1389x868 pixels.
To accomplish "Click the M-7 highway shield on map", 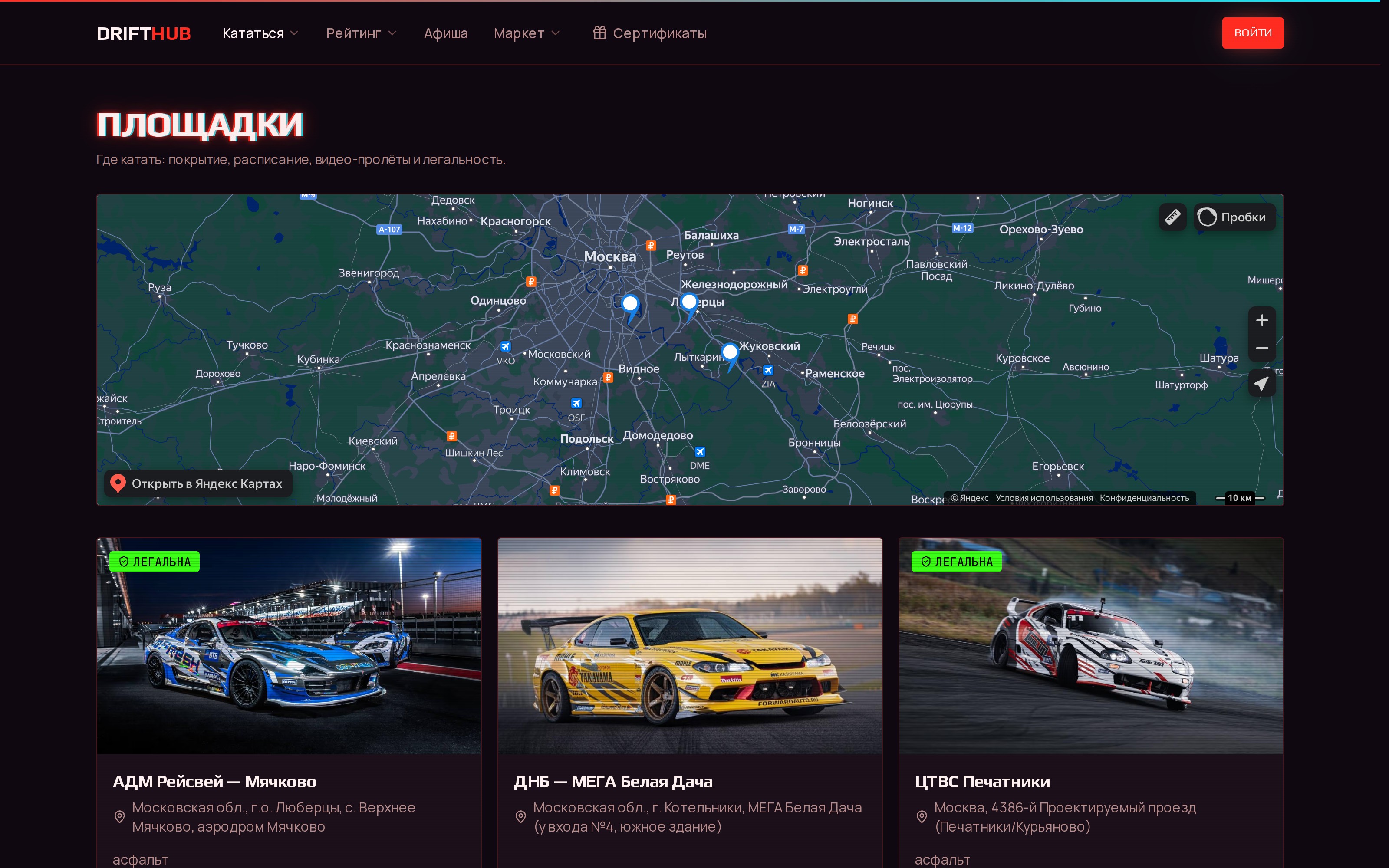I will [796, 229].
